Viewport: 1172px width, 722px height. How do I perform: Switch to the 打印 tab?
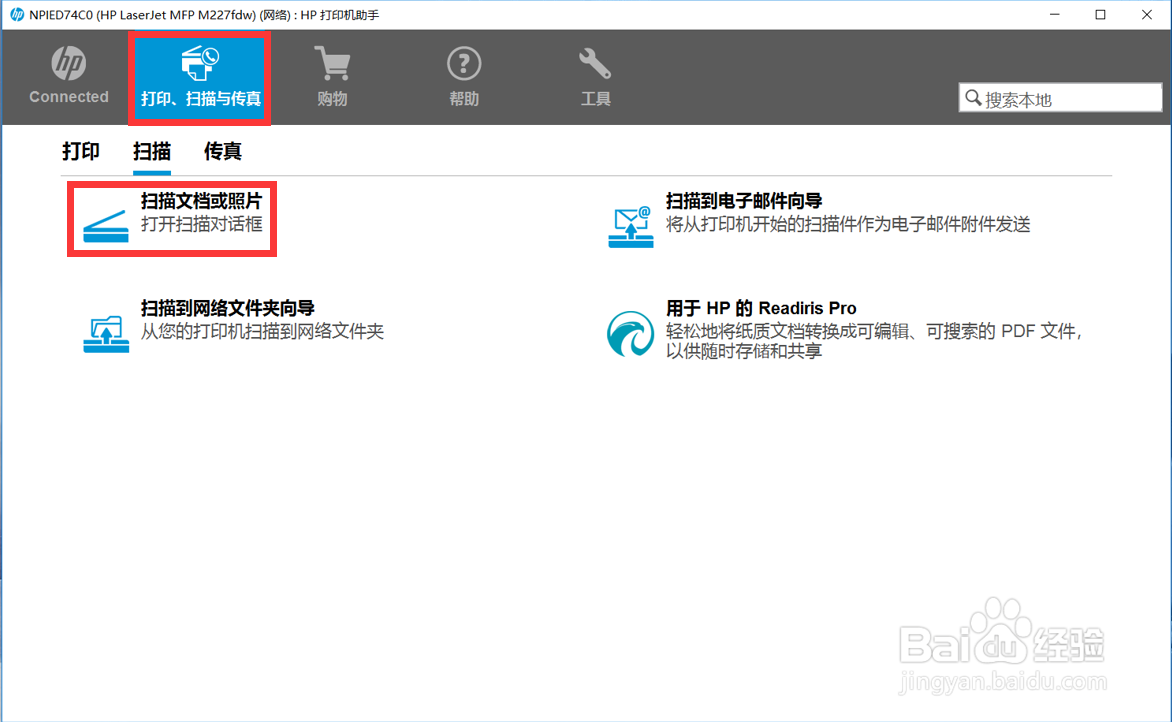coord(80,151)
